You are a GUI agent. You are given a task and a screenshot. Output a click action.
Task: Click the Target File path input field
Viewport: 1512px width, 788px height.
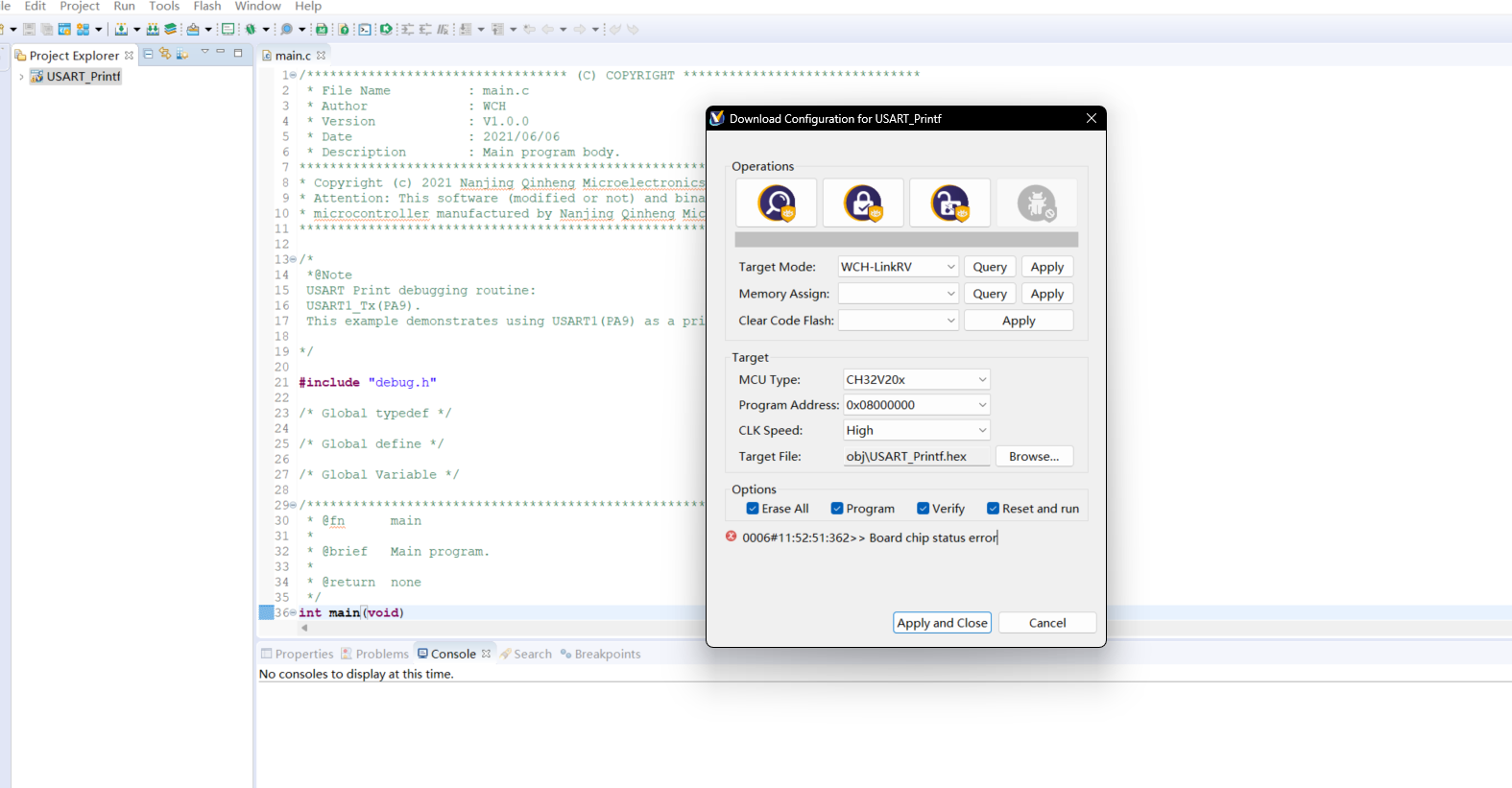pyautogui.click(x=916, y=456)
